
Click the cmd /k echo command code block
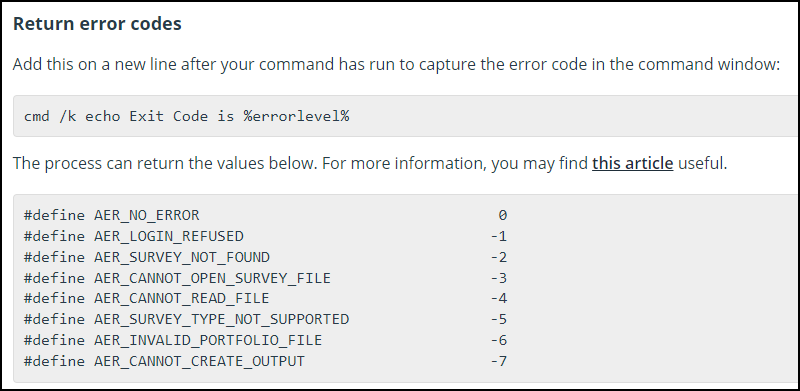point(406,116)
